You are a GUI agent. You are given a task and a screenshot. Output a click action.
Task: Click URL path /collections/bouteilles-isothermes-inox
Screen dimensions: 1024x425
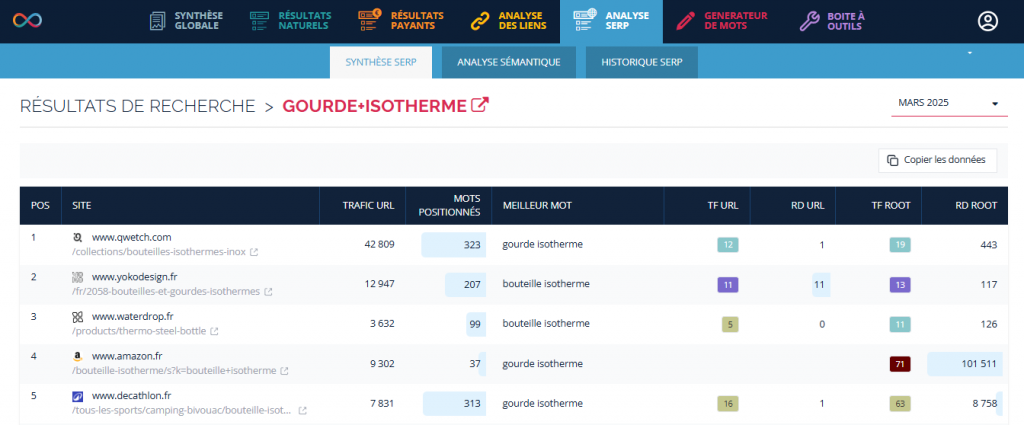pos(159,252)
